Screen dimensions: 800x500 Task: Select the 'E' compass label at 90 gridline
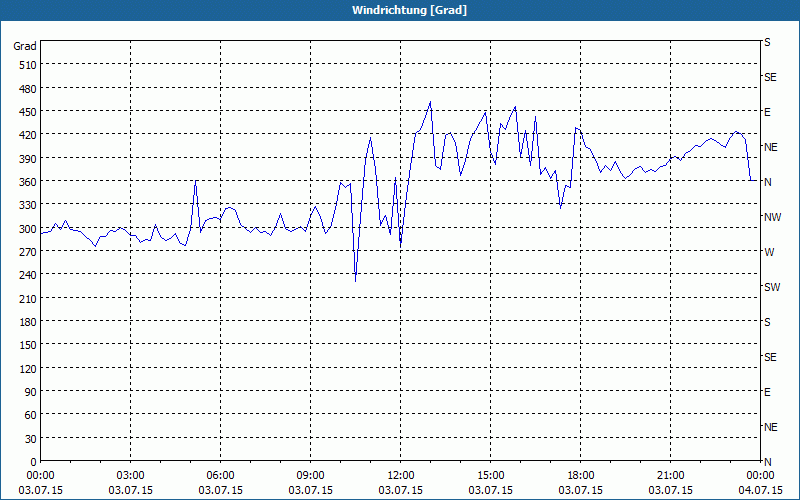coord(767,392)
